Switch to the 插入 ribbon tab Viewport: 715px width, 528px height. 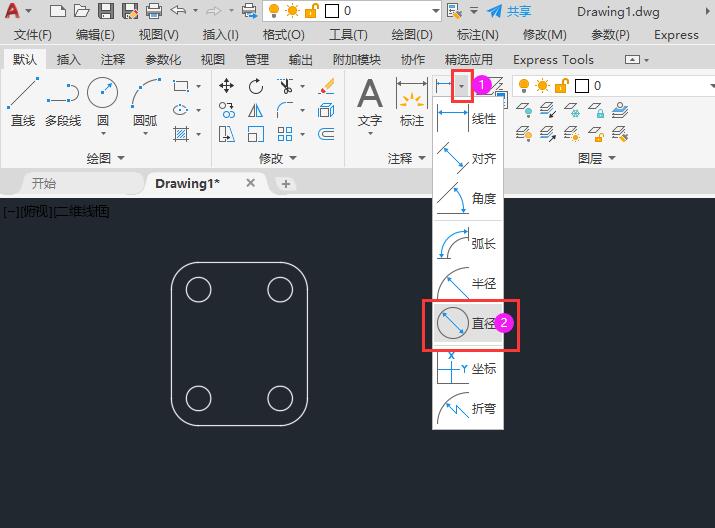click(68, 59)
